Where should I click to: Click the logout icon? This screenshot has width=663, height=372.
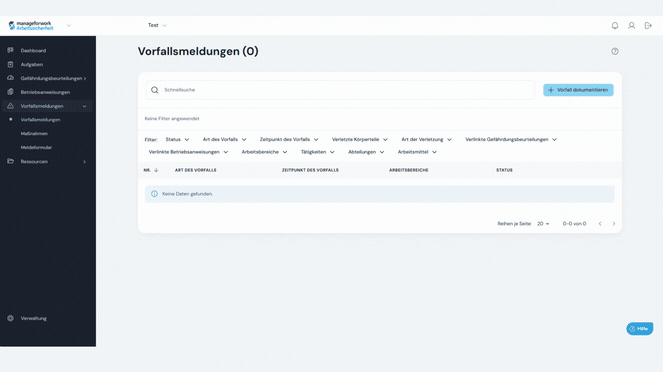tap(648, 26)
